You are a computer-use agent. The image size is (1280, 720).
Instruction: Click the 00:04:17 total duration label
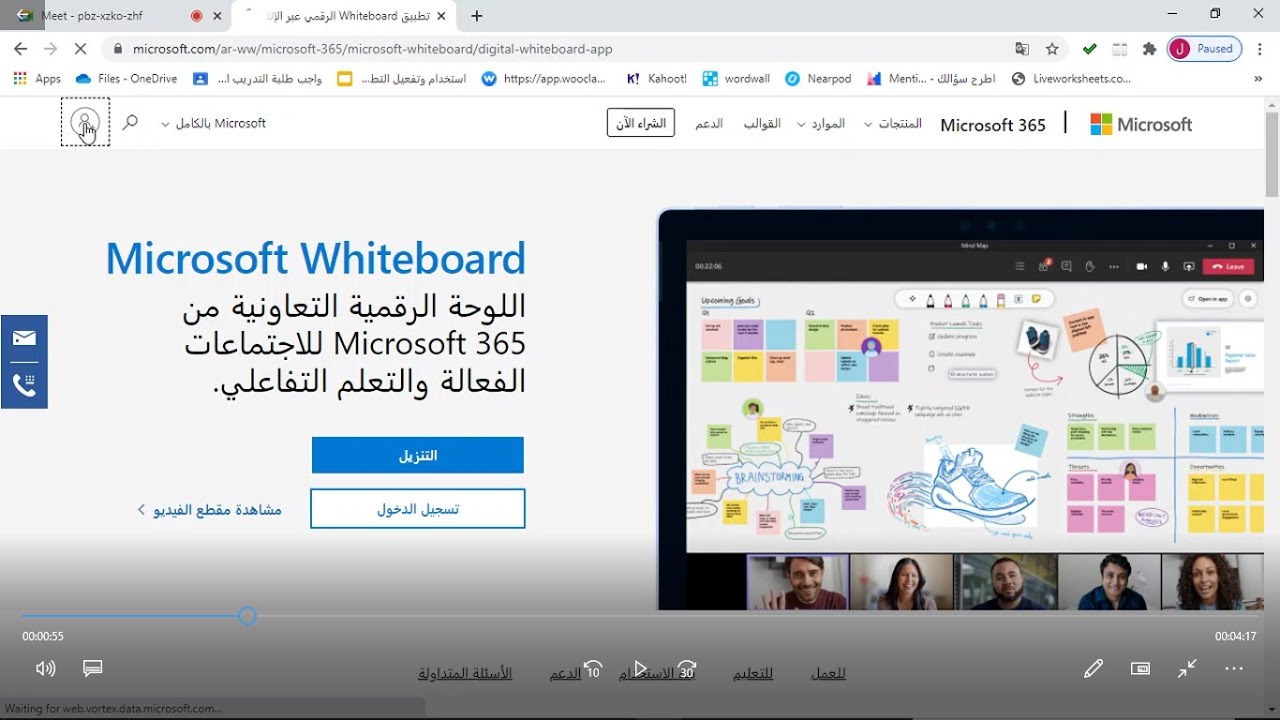click(1235, 636)
